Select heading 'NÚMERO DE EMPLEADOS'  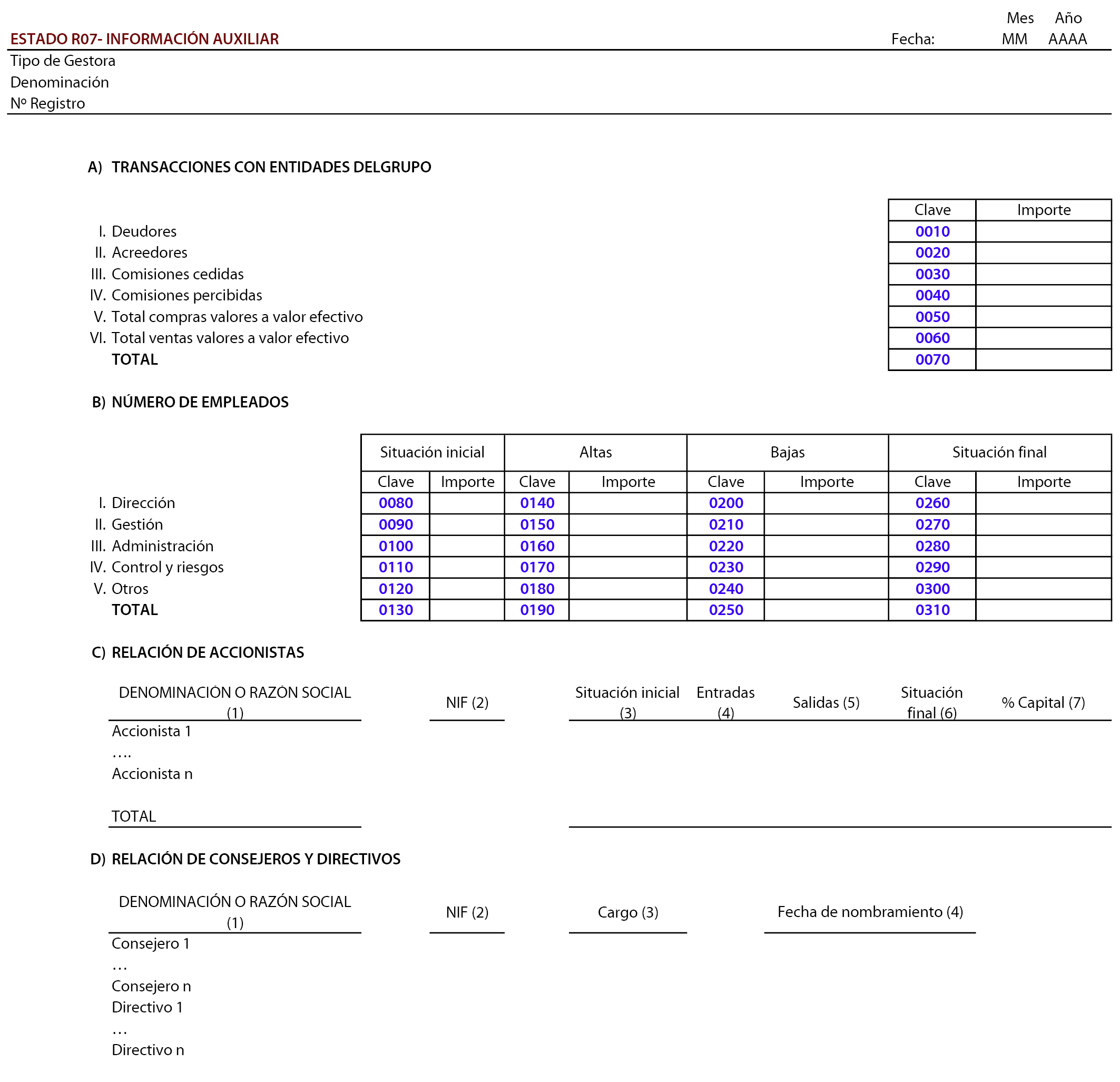[x=200, y=403]
